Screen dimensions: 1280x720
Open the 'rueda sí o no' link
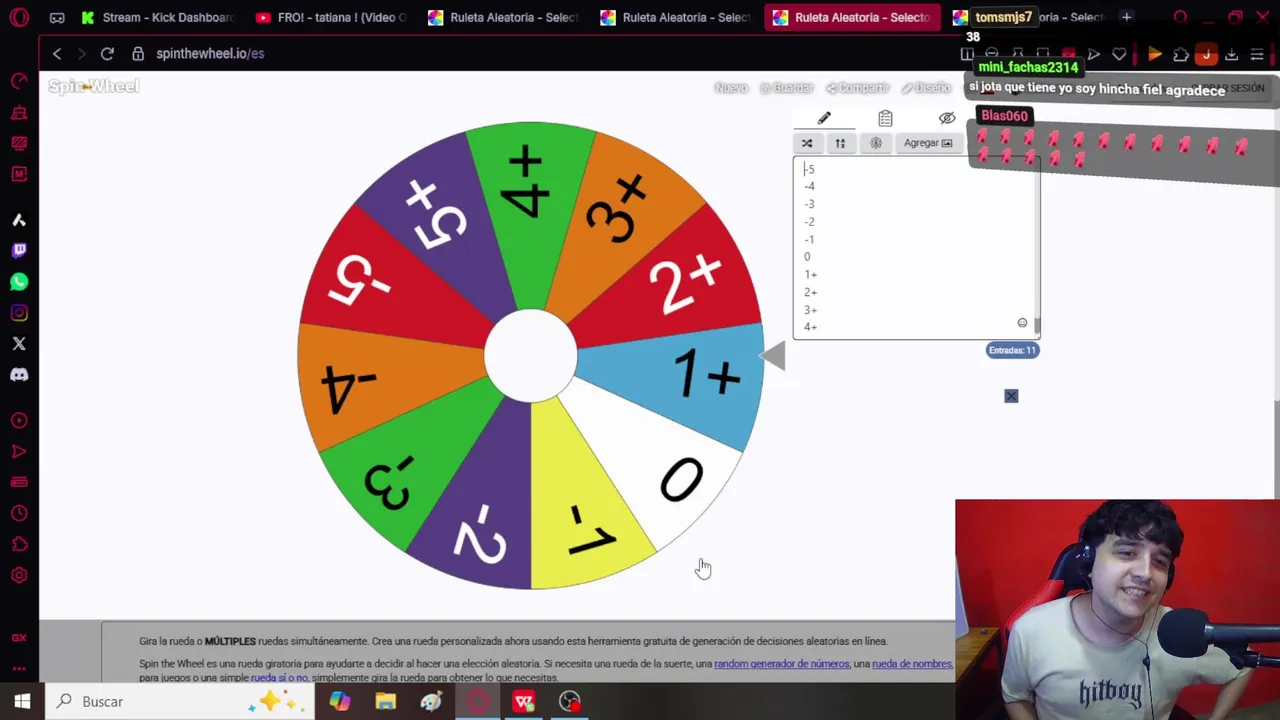pyautogui.click(x=279, y=678)
